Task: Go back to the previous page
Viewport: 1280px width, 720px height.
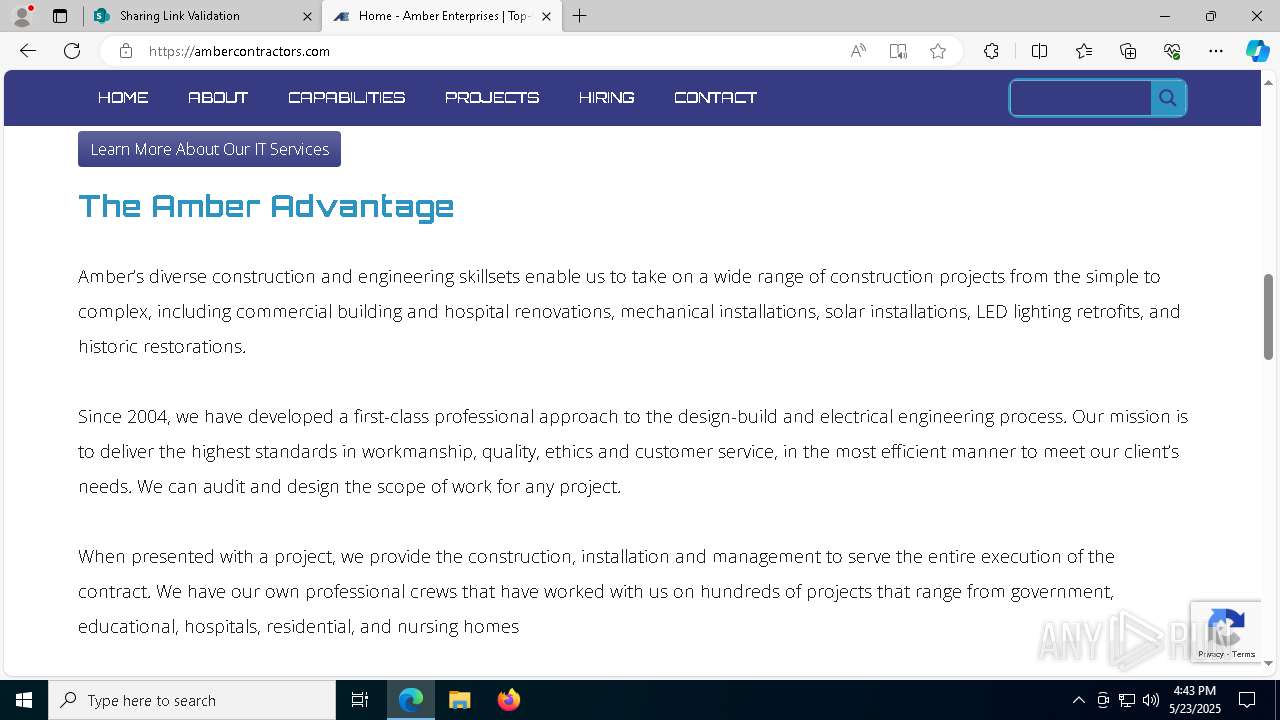Action: click(x=28, y=51)
